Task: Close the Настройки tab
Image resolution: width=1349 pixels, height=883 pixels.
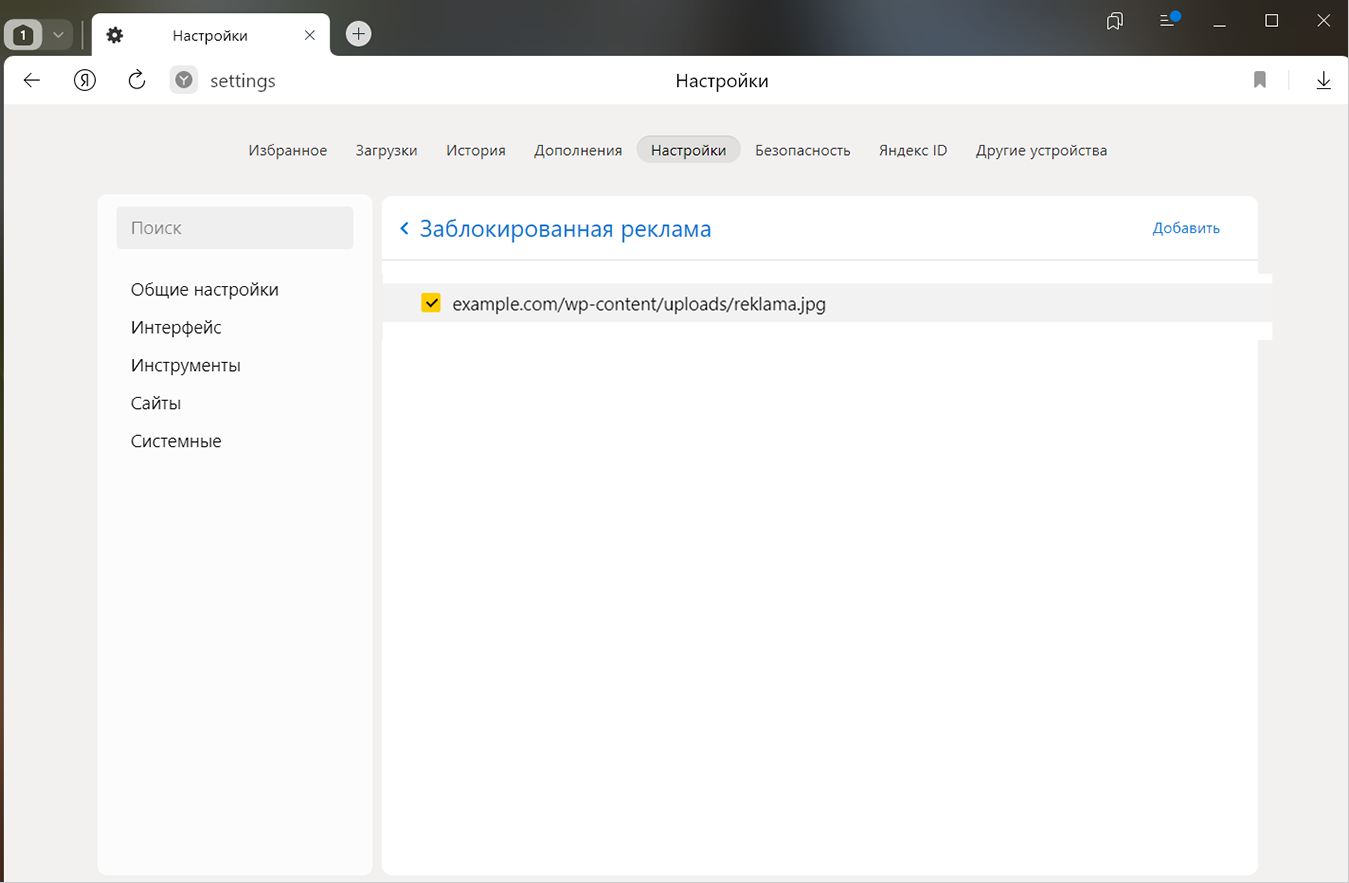Action: [x=310, y=35]
